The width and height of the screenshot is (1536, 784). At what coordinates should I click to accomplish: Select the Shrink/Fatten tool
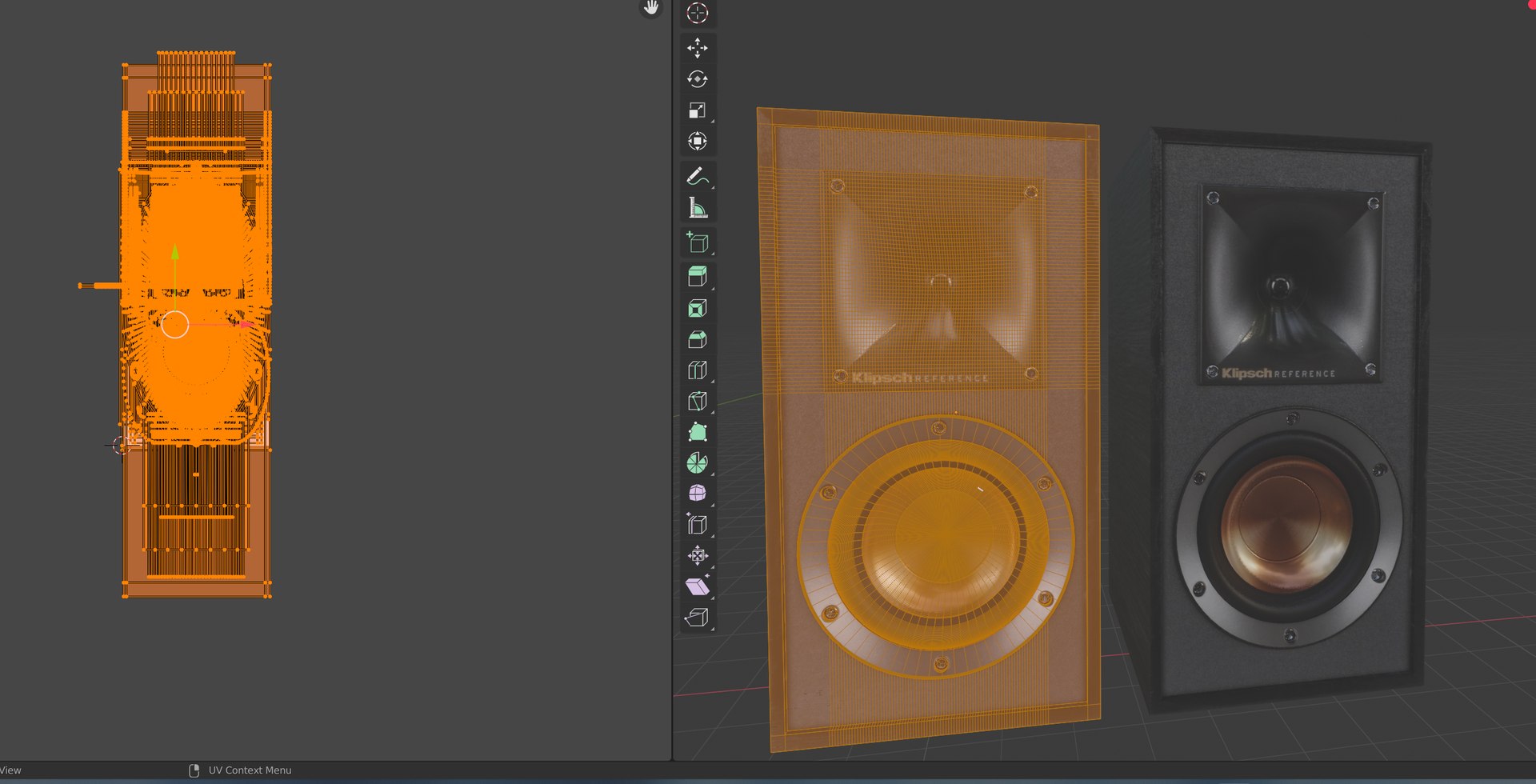pyautogui.click(x=698, y=555)
